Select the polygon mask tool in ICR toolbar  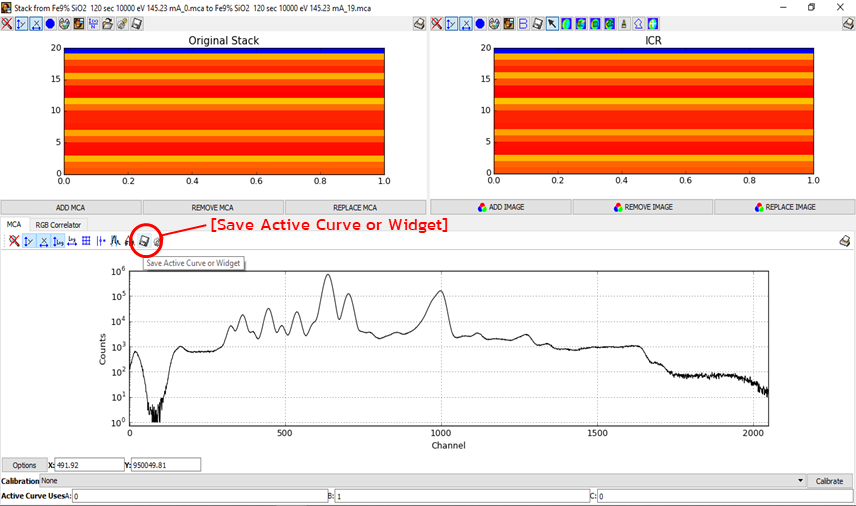click(x=638, y=24)
